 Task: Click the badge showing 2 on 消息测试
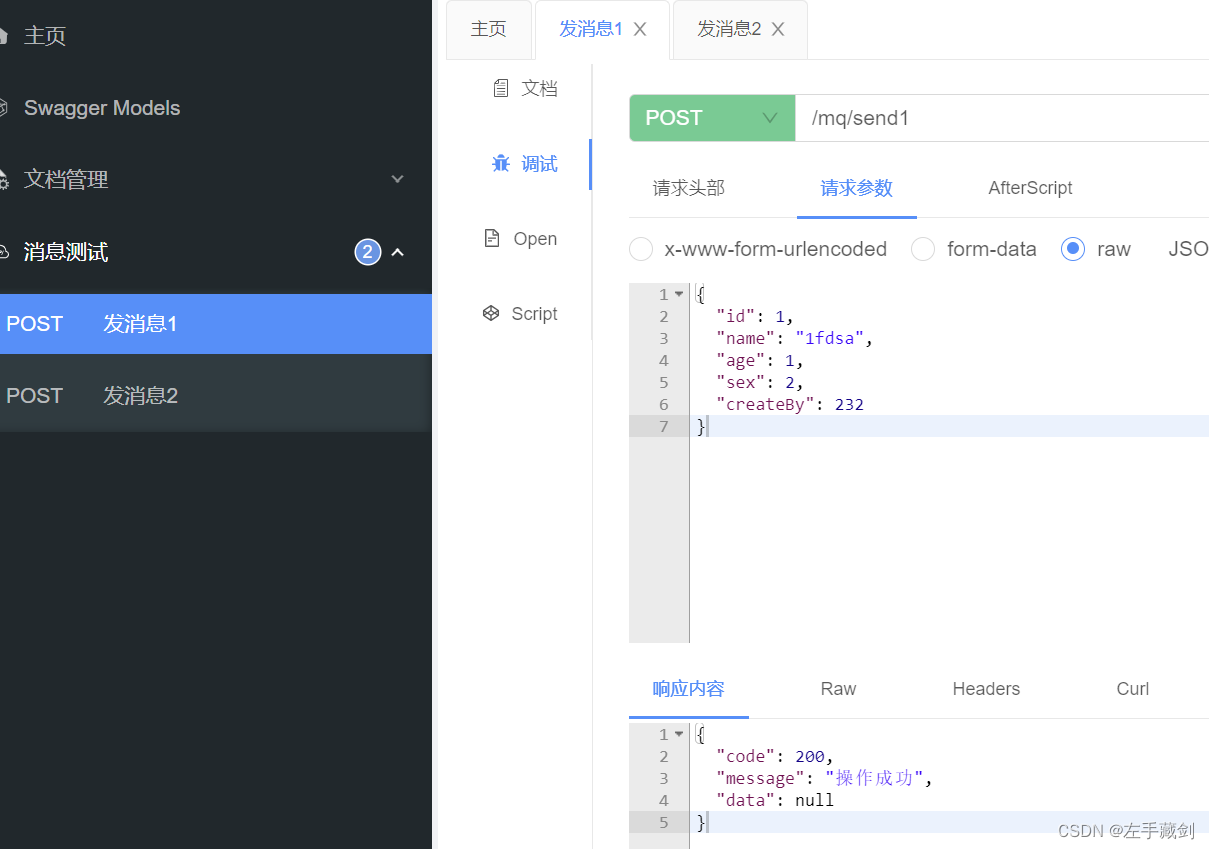[367, 252]
